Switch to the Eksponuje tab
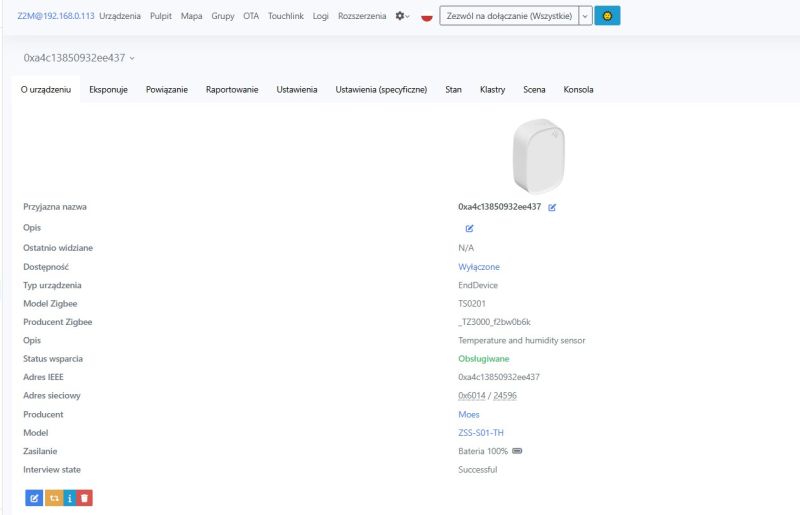 108,89
